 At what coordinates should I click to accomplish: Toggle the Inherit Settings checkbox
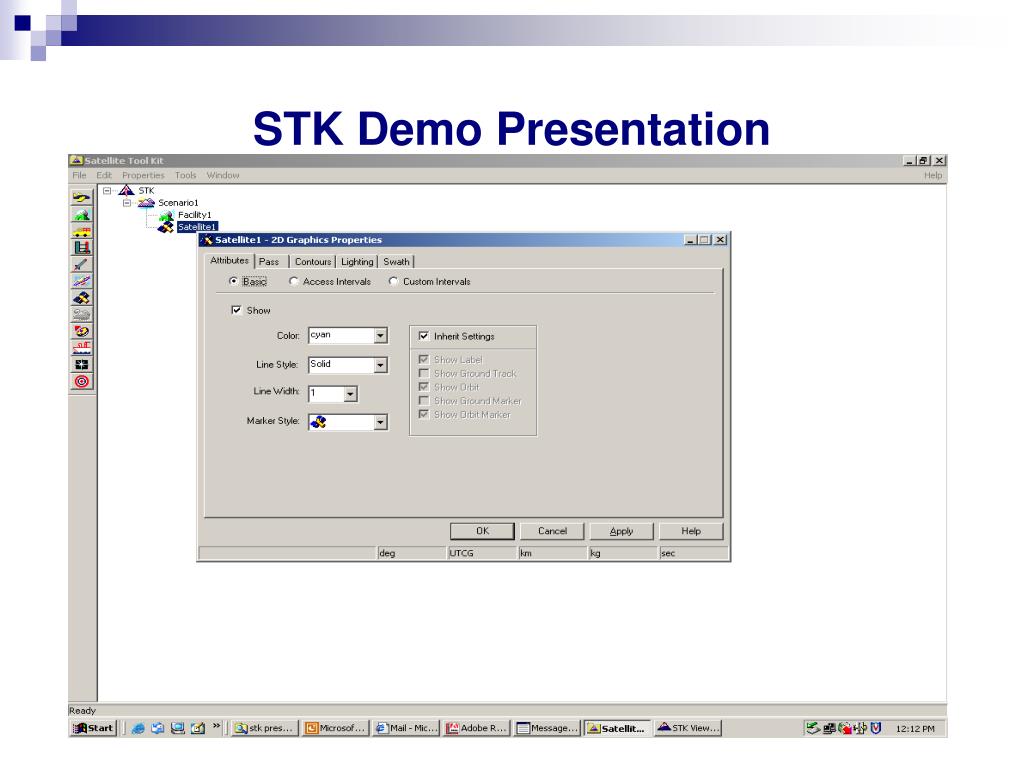424,336
